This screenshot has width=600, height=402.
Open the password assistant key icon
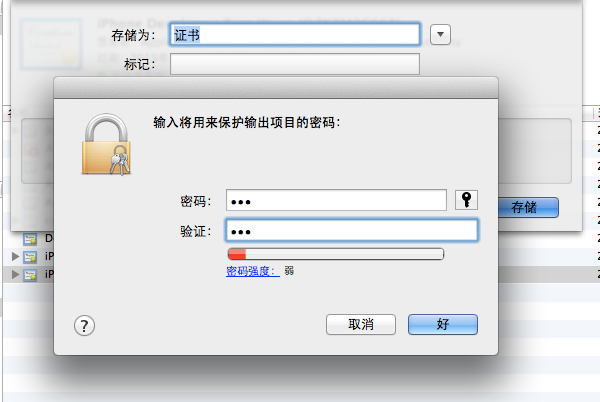[466, 200]
